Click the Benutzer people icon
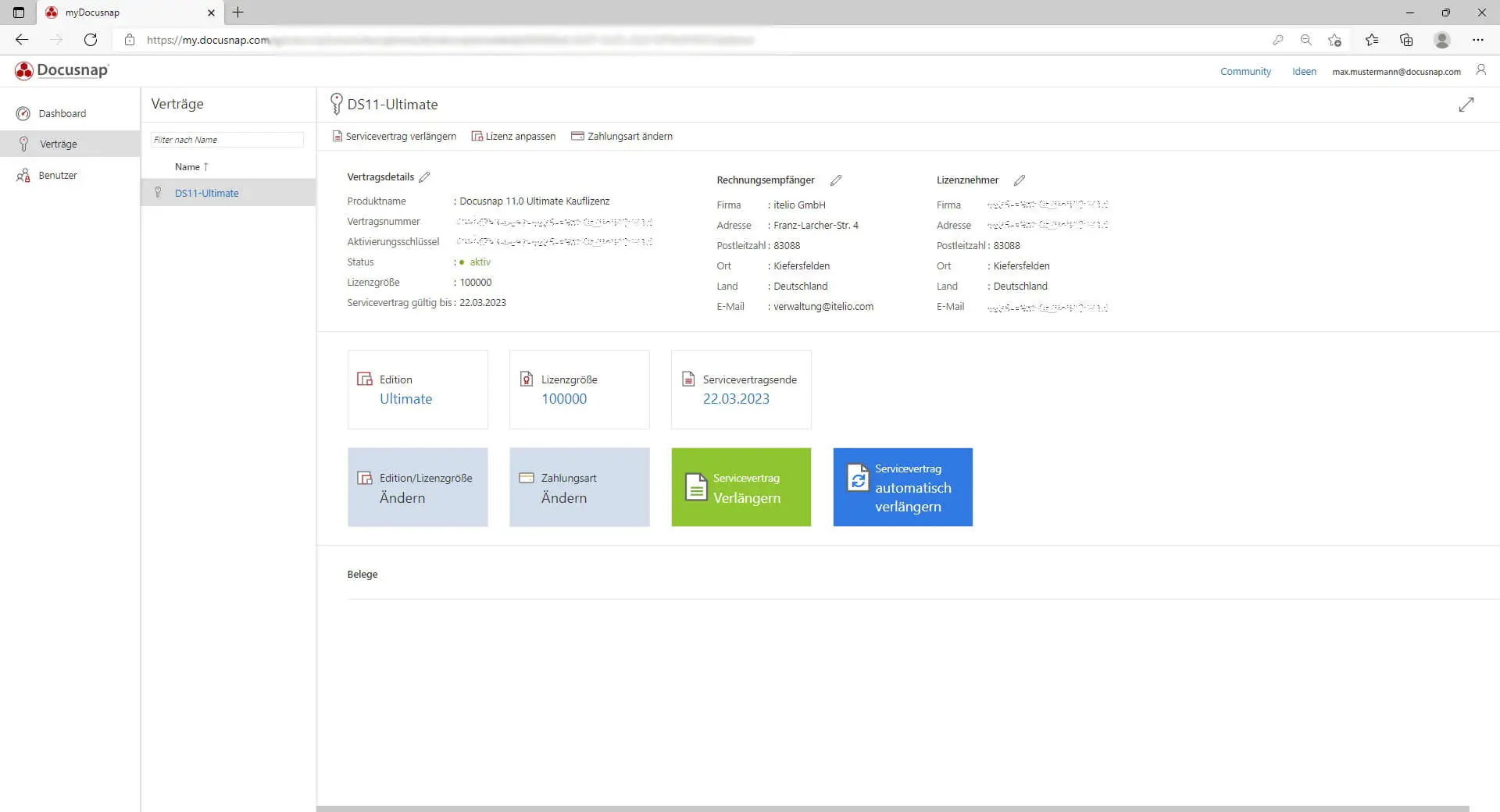 click(23, 176)
